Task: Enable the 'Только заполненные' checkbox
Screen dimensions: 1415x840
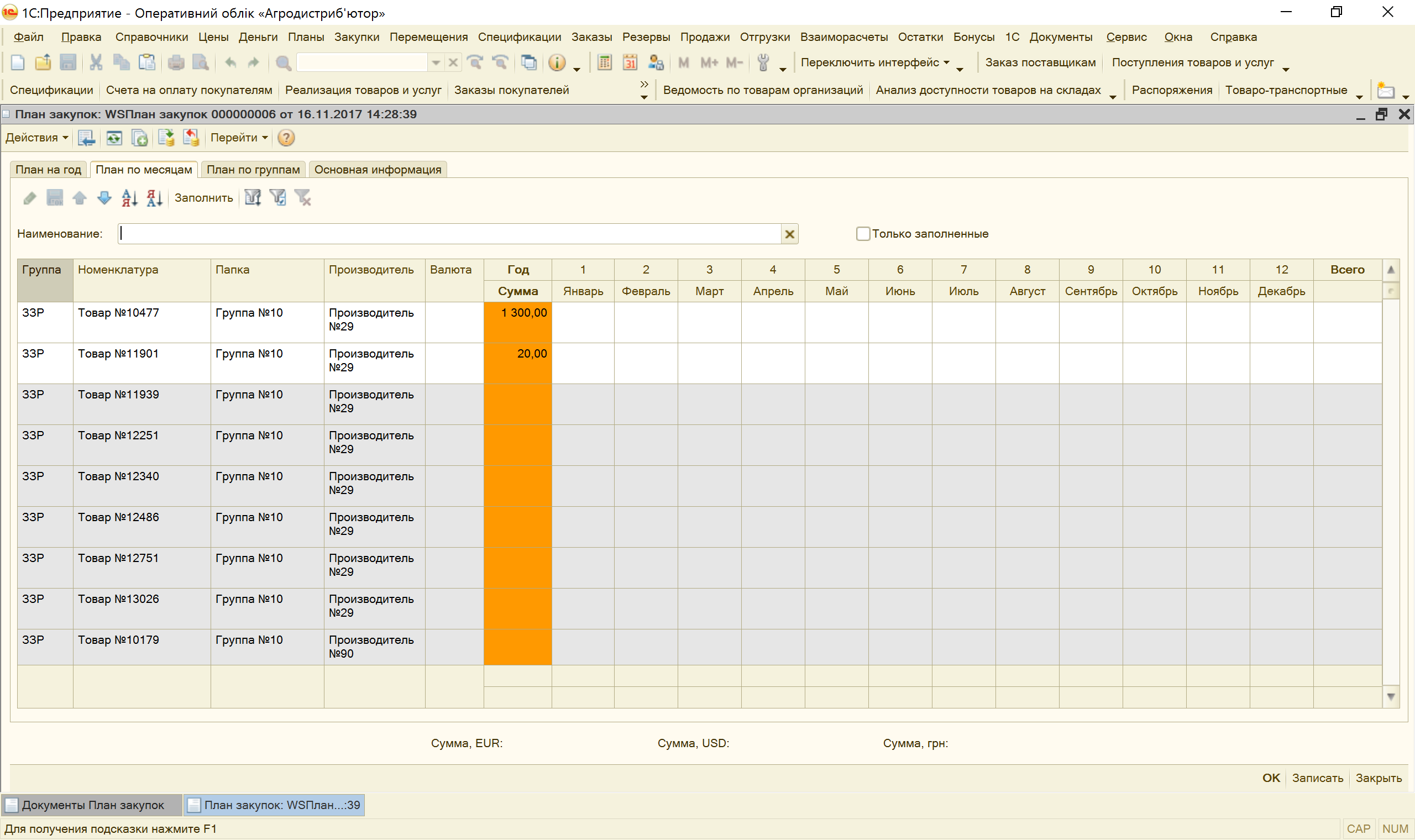Action: pos(863,234)
